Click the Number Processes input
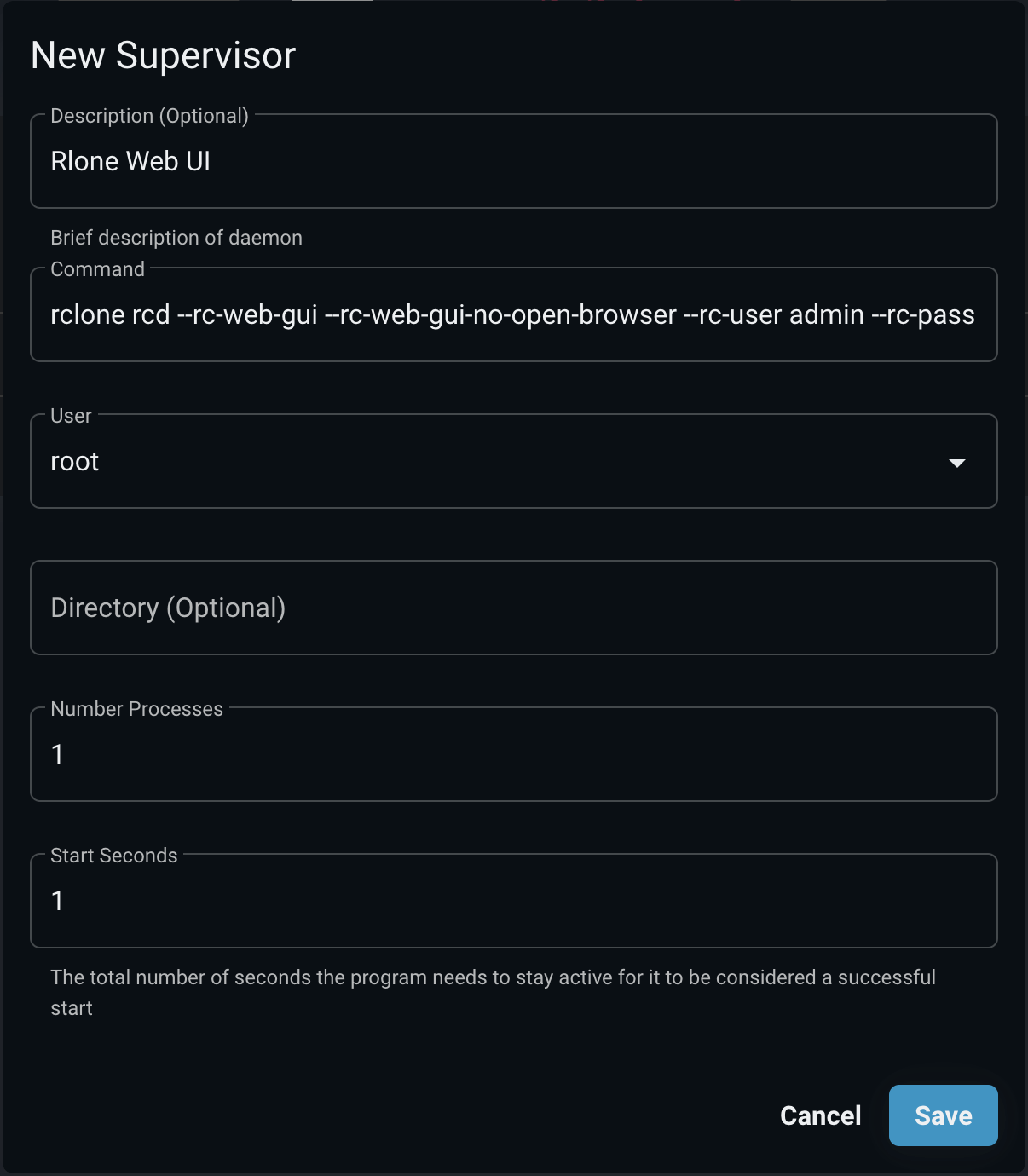The height and width of the screenshot is (1176, 1028). click(x=513, y=754)
